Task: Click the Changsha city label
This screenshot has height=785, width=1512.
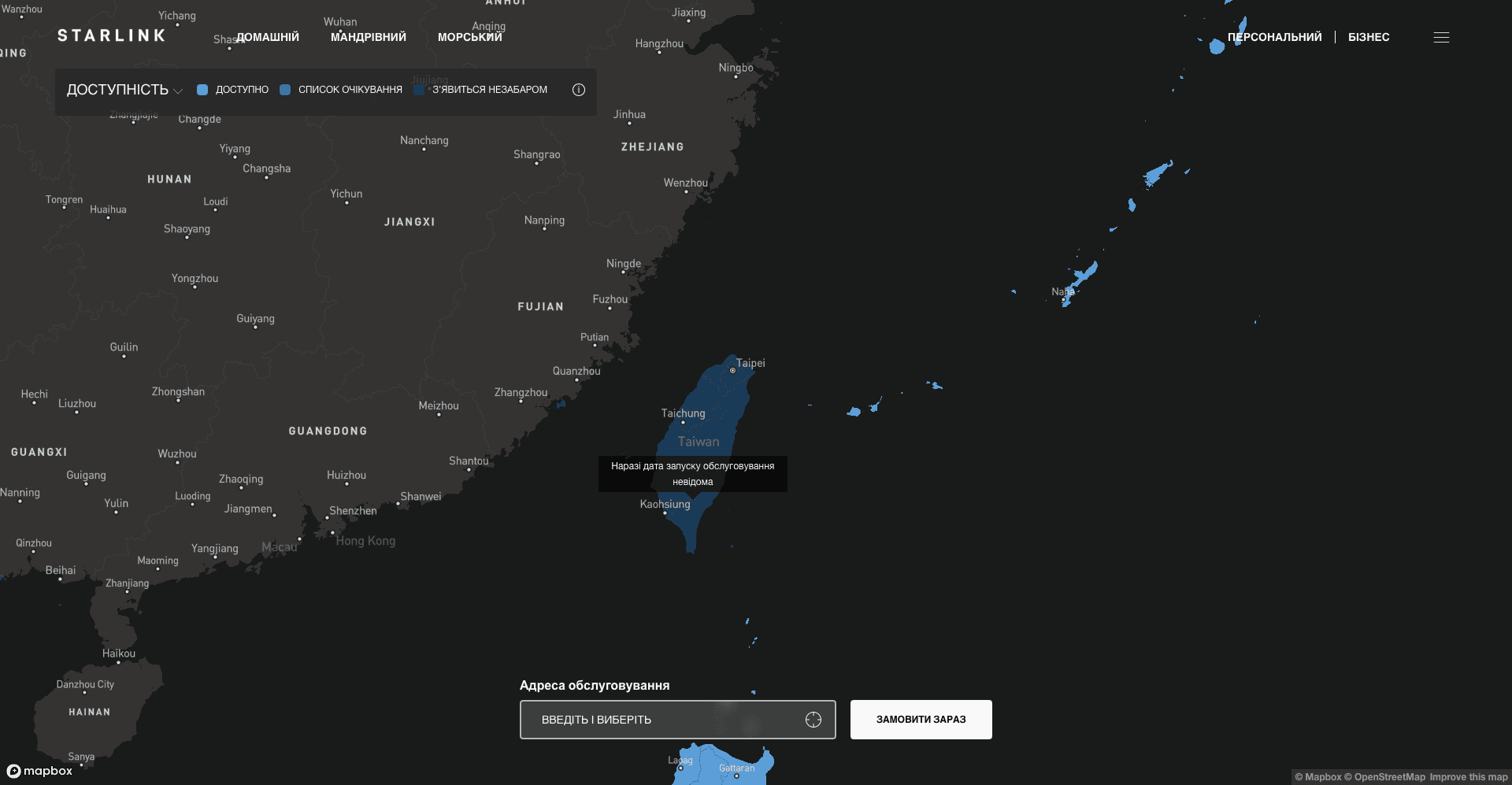Action: pos(267,168)
